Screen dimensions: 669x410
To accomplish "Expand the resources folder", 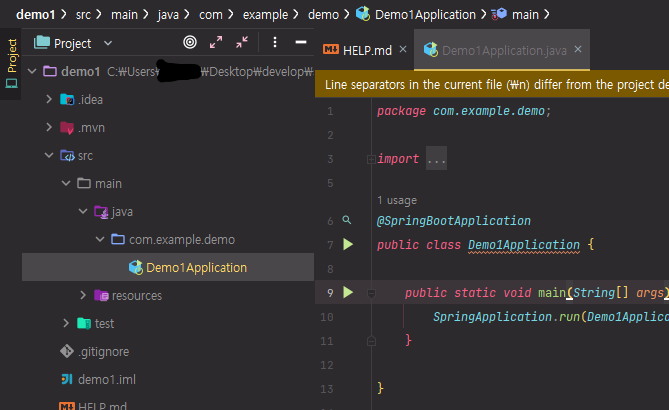I will pyautogui.click(x=83, y=295).
